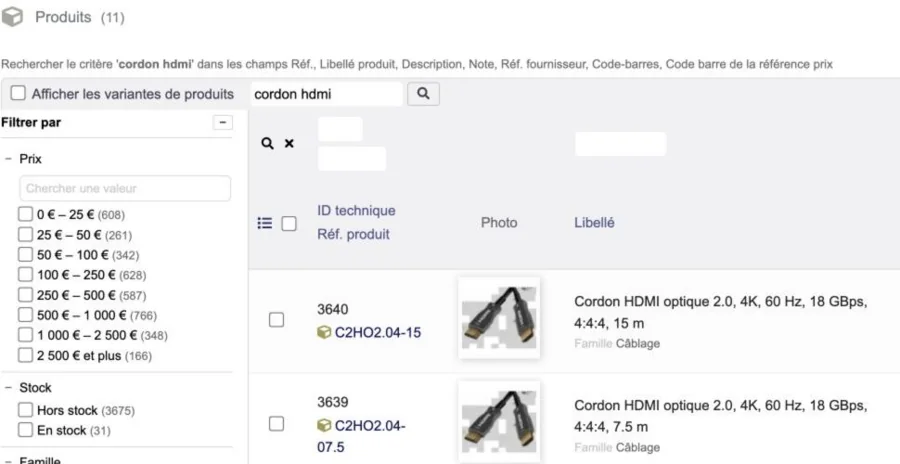Screen dimensions: 900x464
Task: Click the Réf. produit filter input
Action: pyautogui.click(x=352, y=158)
